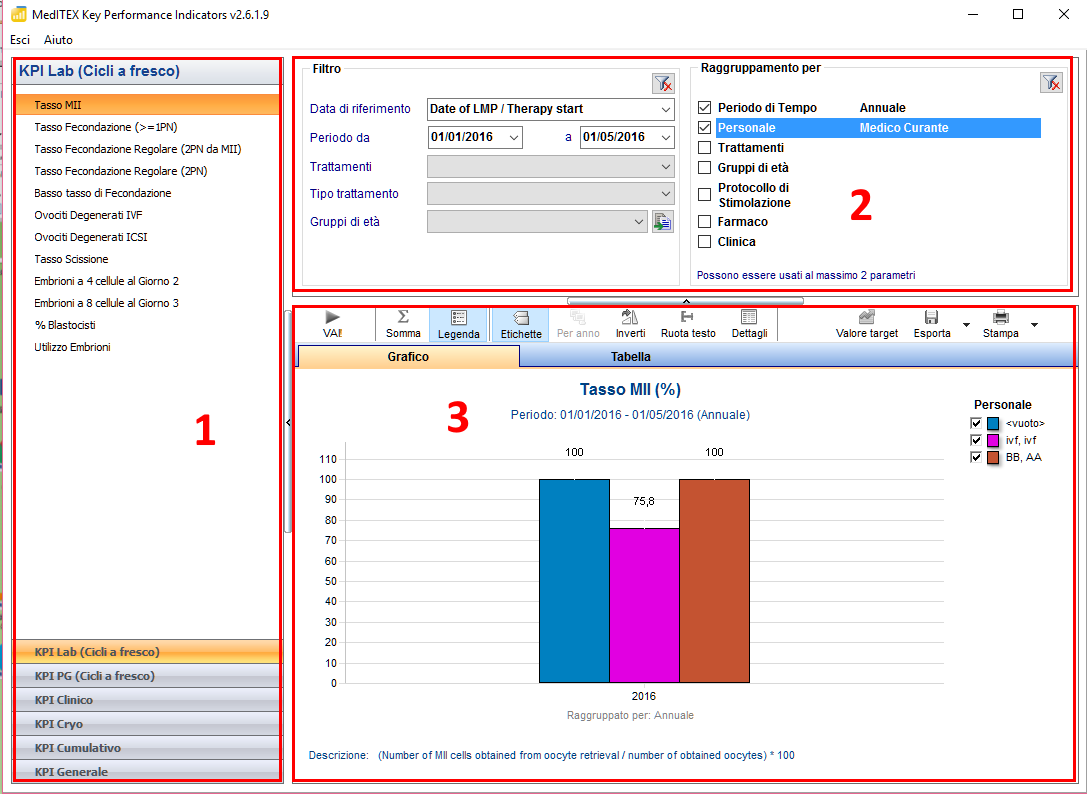1087x794 pixels.
Task: Click the Valore target chart icon
Action: (867, 318)
